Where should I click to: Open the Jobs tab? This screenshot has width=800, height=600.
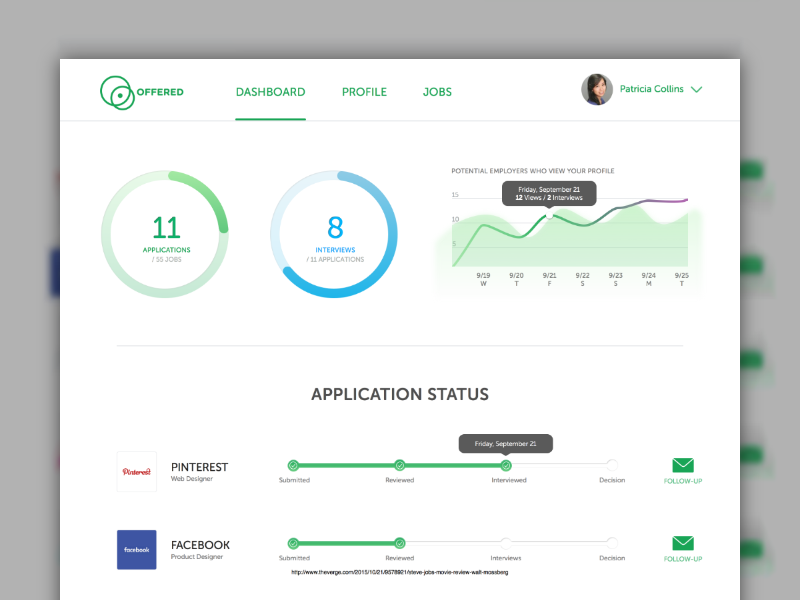point(437,92)
